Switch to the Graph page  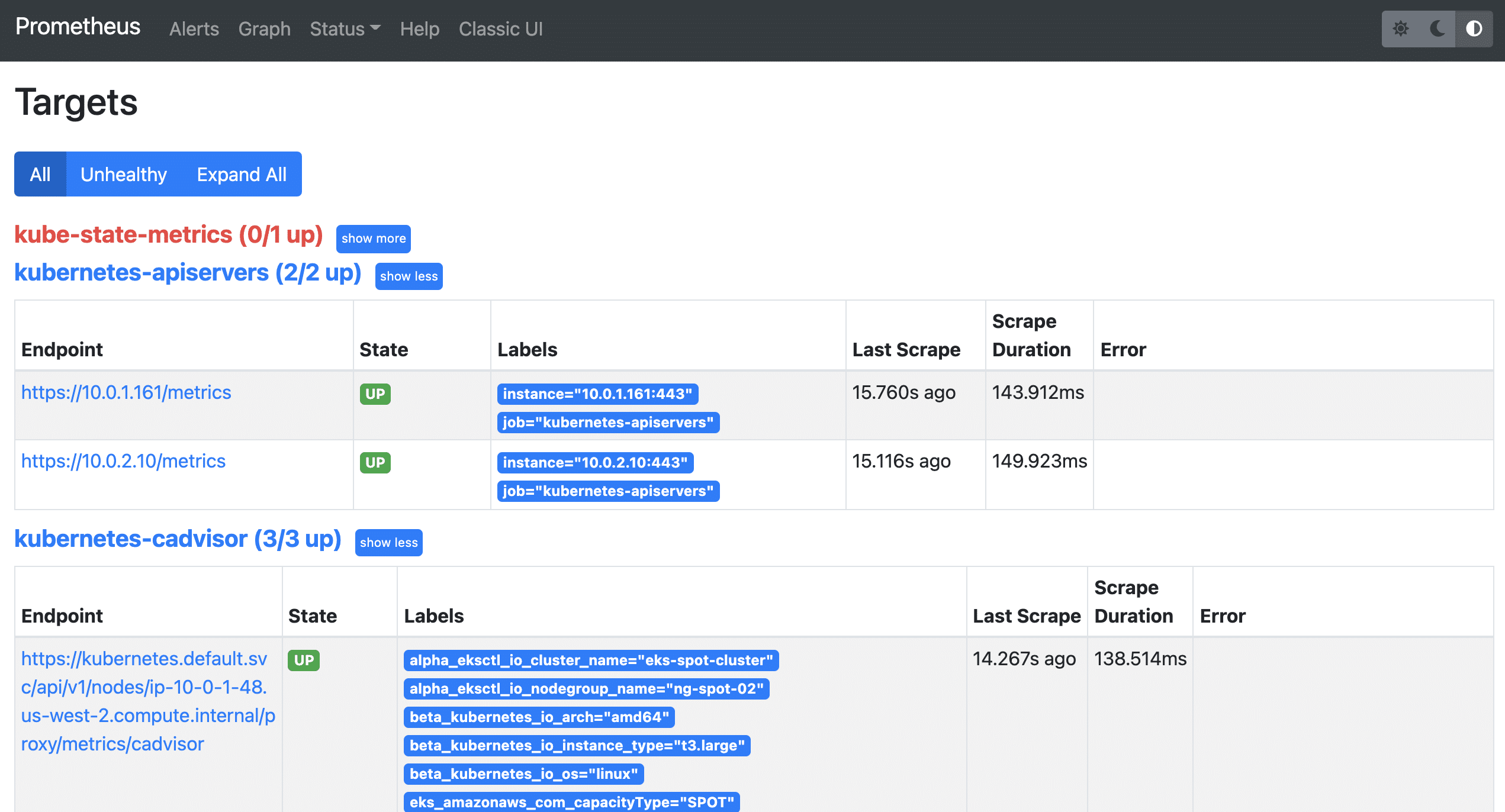click(264, 28)
